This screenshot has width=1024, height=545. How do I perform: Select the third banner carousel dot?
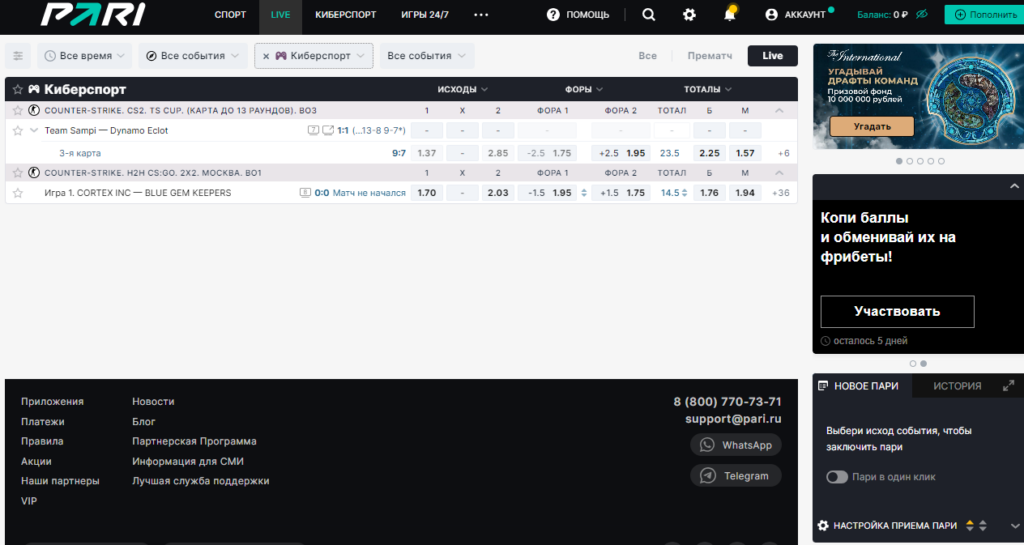pyautogui.click(x=920, y=161)
